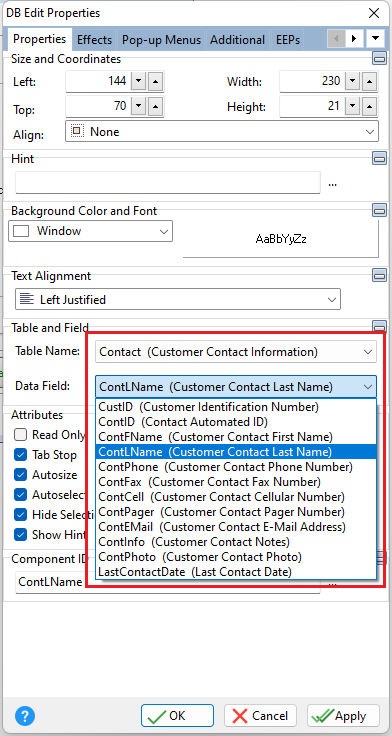This screenshot has width=392, height=736.
Task: Select highlighted ContLName list entry
Action: [x=236, y=452]
